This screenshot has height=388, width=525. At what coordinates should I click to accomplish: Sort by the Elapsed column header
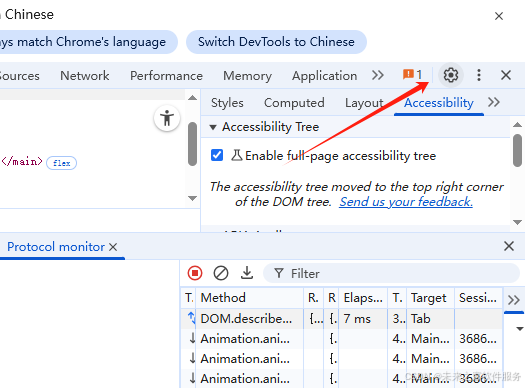(363, 298)
